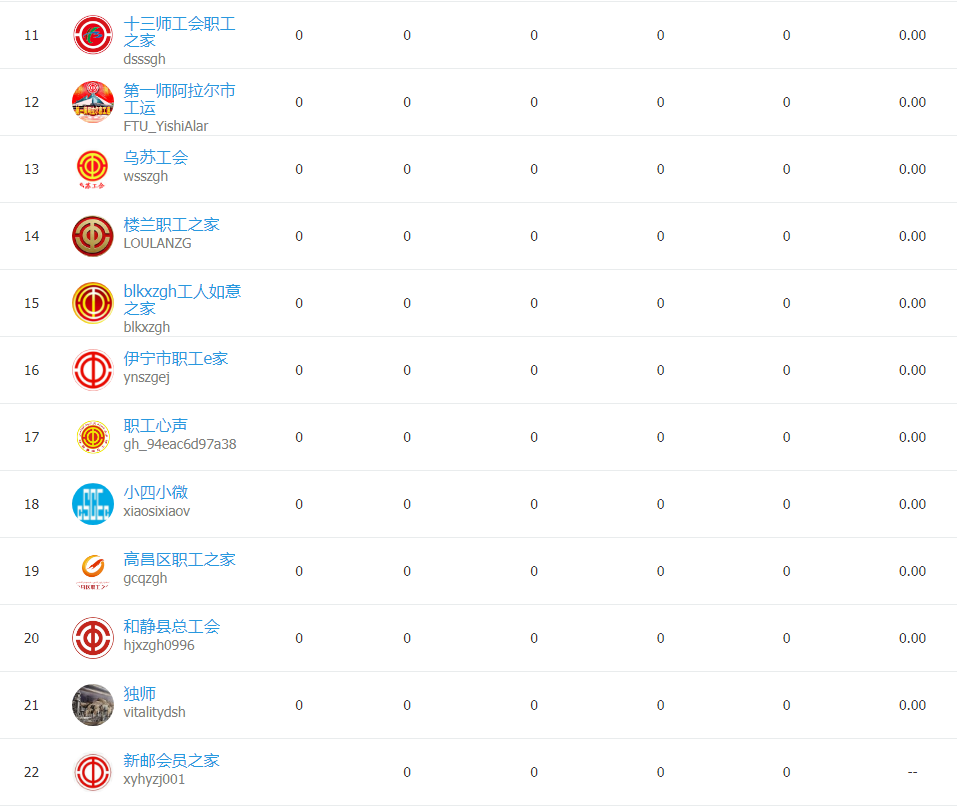Open the 乌苏工会 account link
The width and height of the screenshot is (957, 807).
click(x=156, y=157)
